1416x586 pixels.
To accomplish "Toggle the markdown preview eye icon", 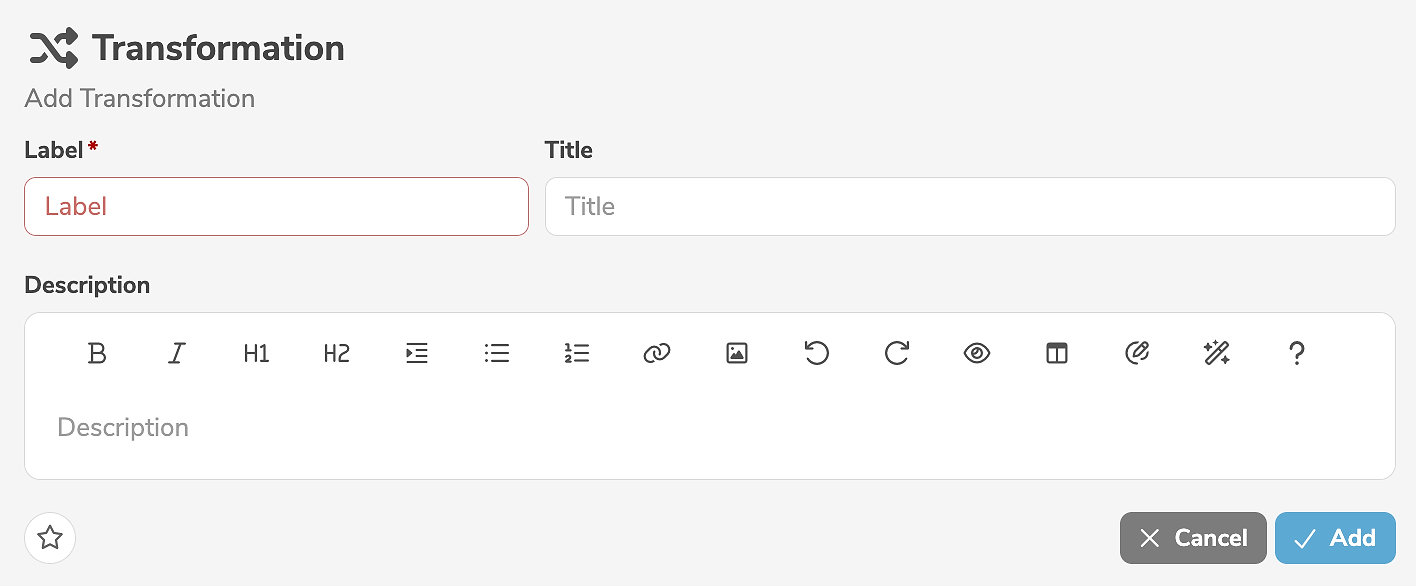I will 977,353.
